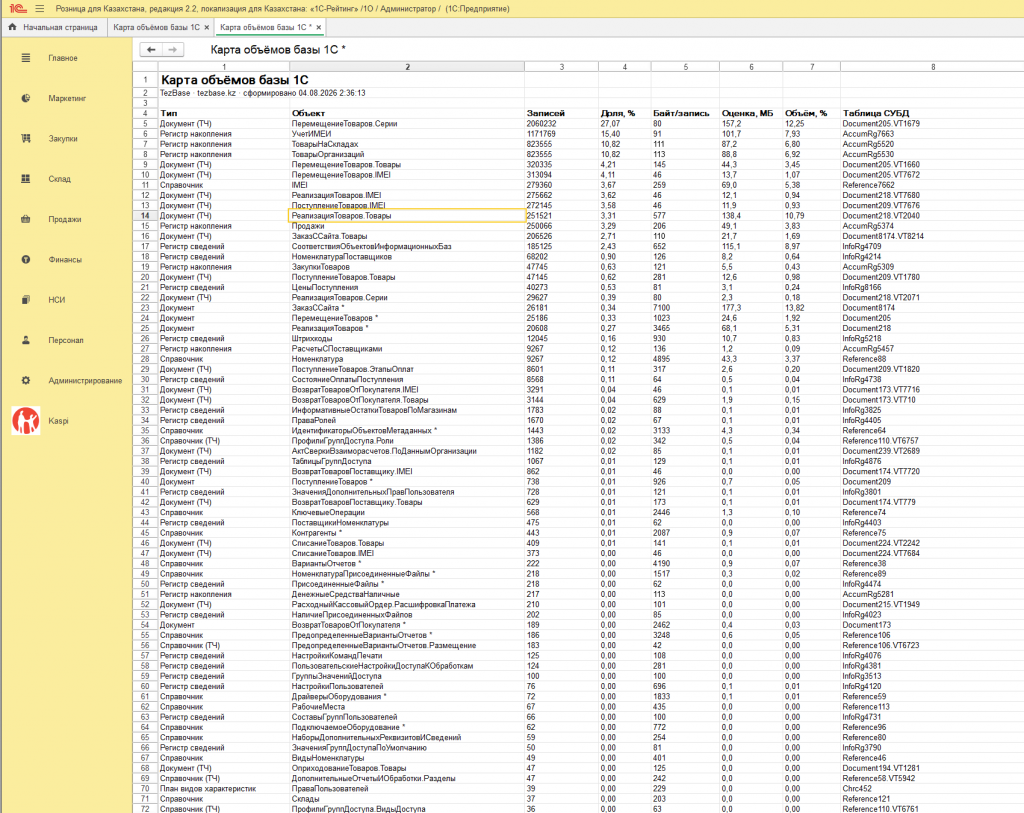Select highlighted cell РеализацияТоваров.Товары
The width and height of the screenshot is (1024, 813).
407,215
